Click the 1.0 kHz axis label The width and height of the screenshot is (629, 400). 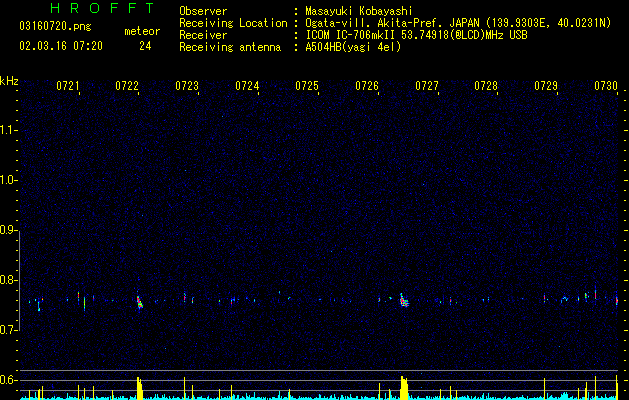[x=8, y=180]
